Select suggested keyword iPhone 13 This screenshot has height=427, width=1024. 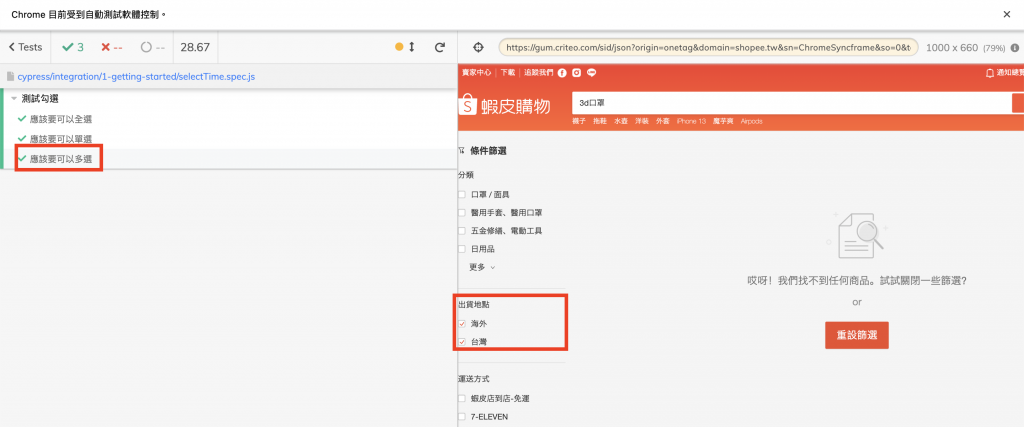coord(691,121)
